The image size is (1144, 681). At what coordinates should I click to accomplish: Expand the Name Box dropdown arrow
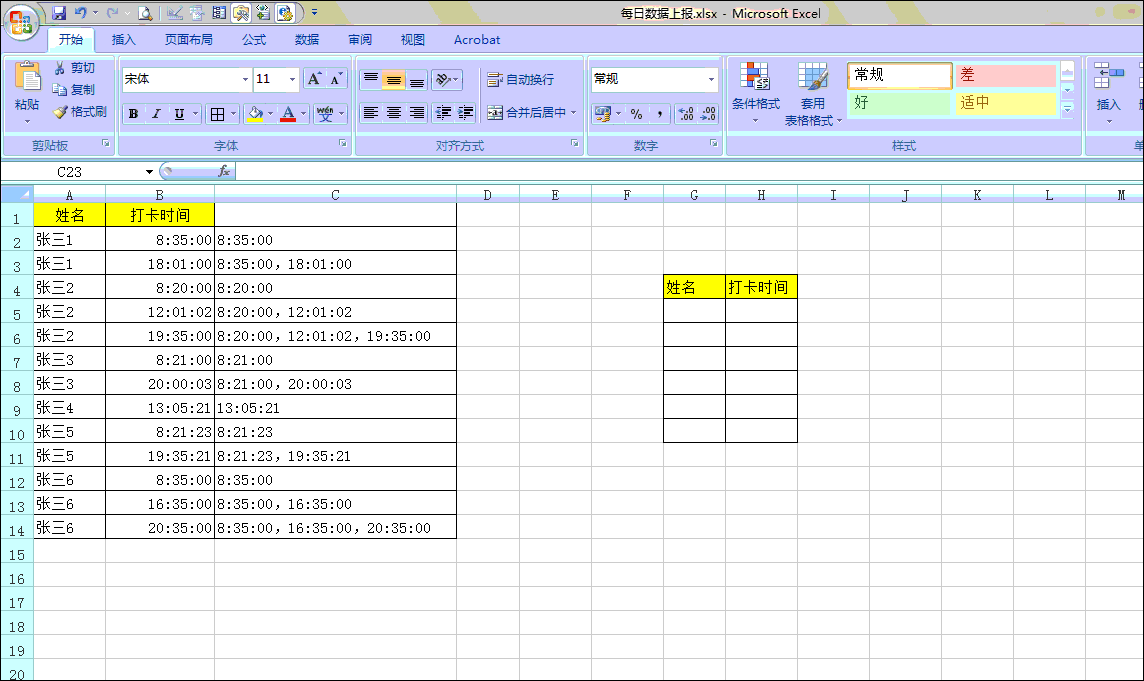tap(149, 172)
